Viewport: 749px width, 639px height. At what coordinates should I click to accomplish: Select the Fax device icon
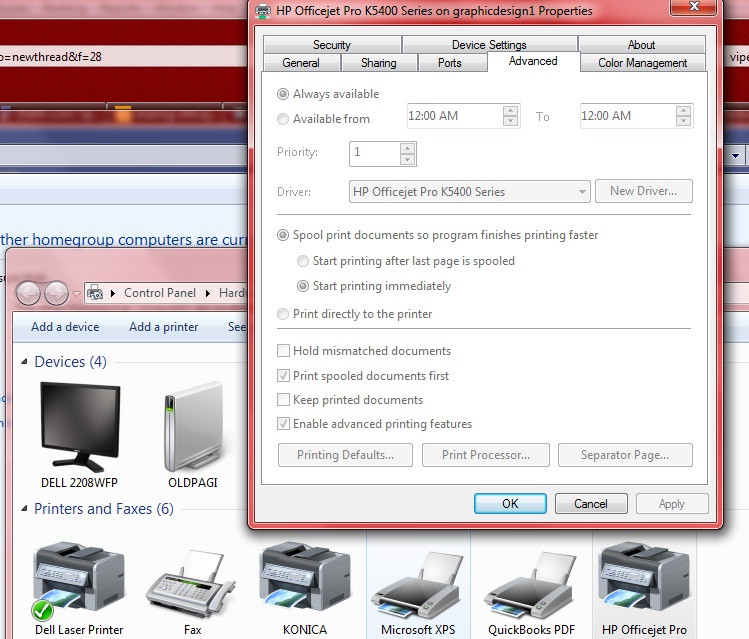click(192, 583)
